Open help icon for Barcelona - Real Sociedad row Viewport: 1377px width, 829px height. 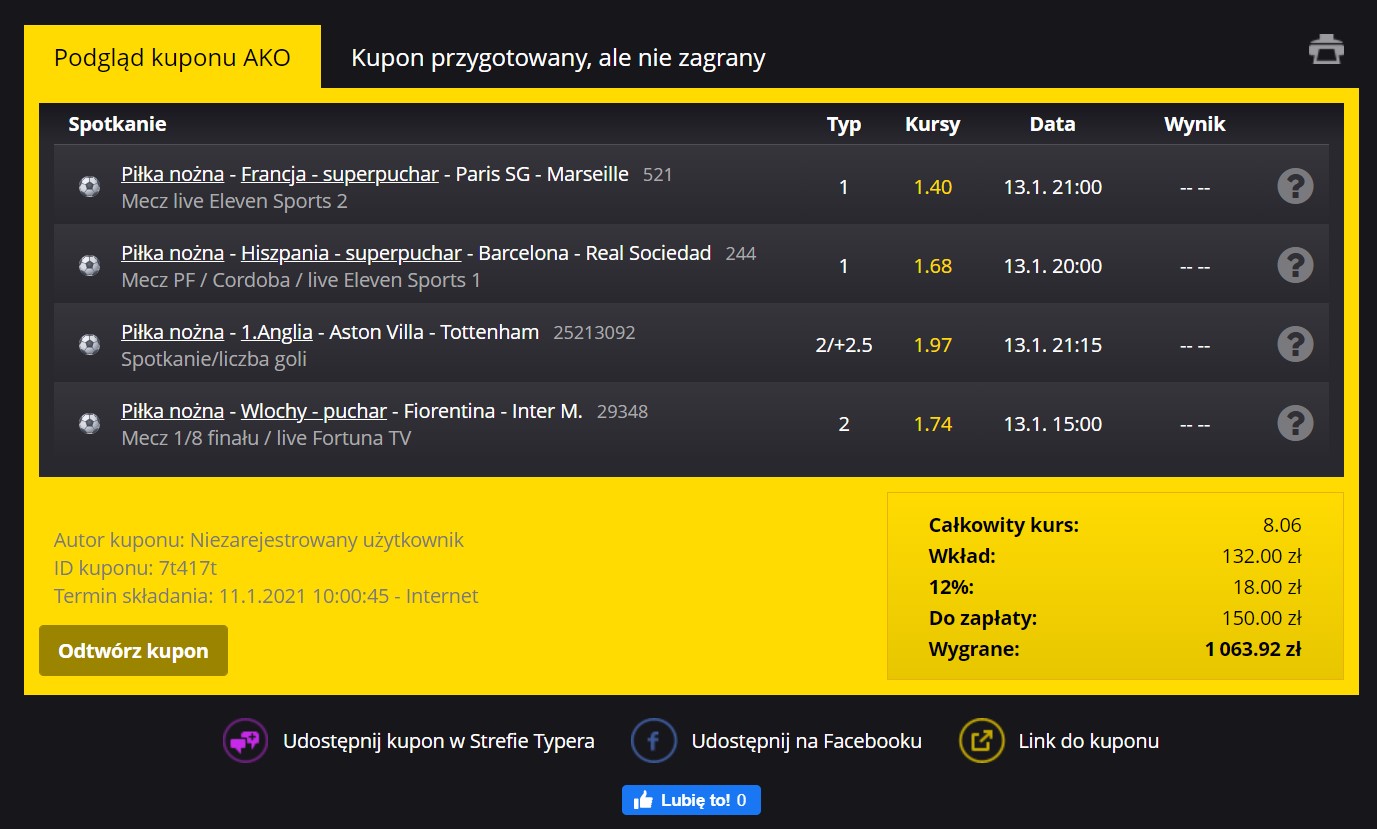tap(1295, 265)
